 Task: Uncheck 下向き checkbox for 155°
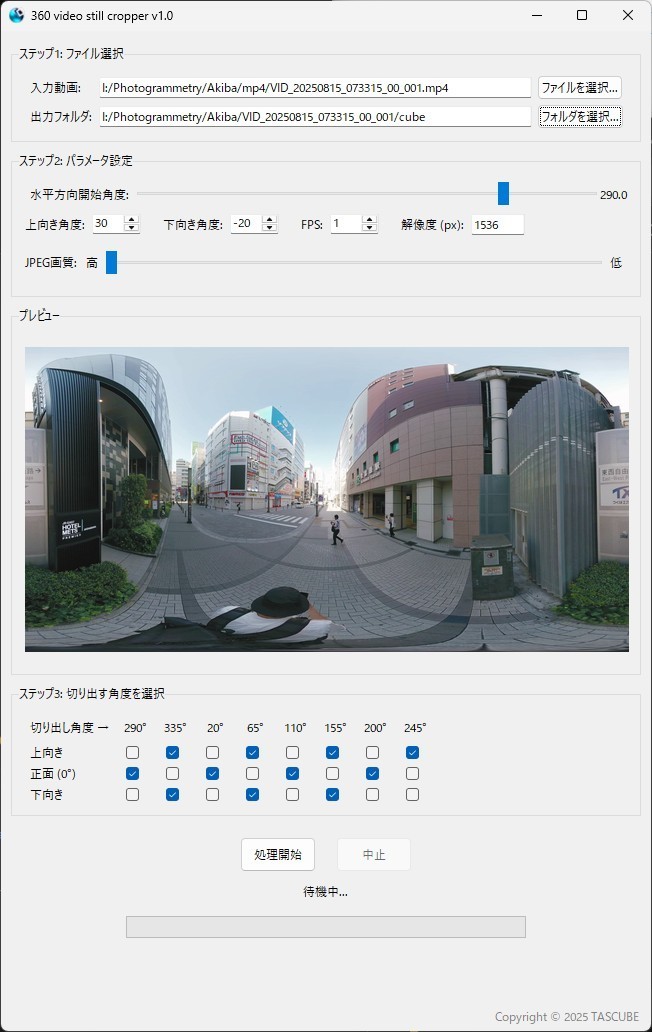(x=332, y=794)
